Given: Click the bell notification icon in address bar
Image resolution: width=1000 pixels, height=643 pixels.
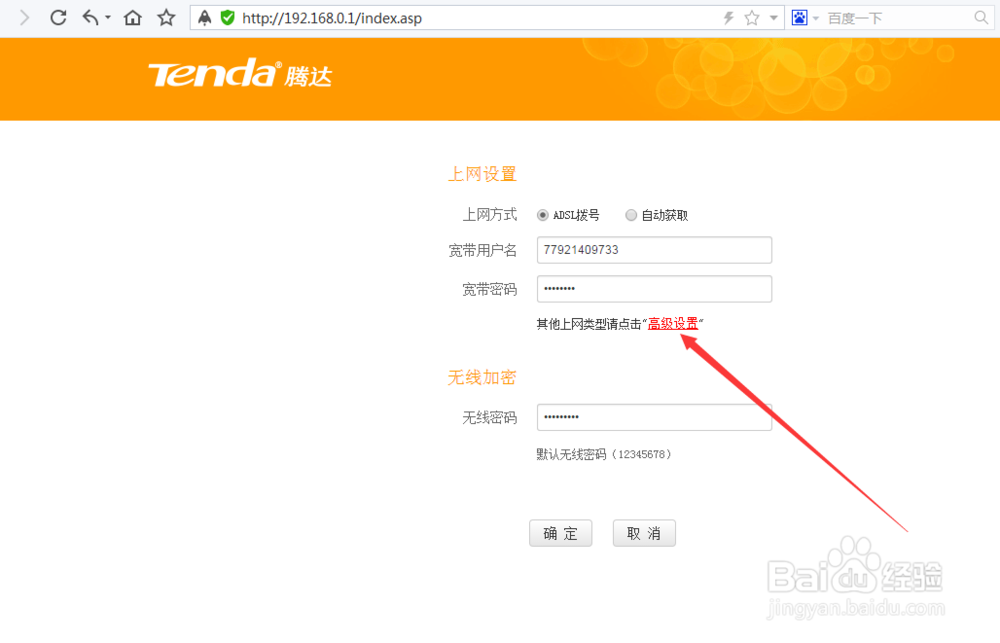Looking at the screenshot, I should 204,17.
